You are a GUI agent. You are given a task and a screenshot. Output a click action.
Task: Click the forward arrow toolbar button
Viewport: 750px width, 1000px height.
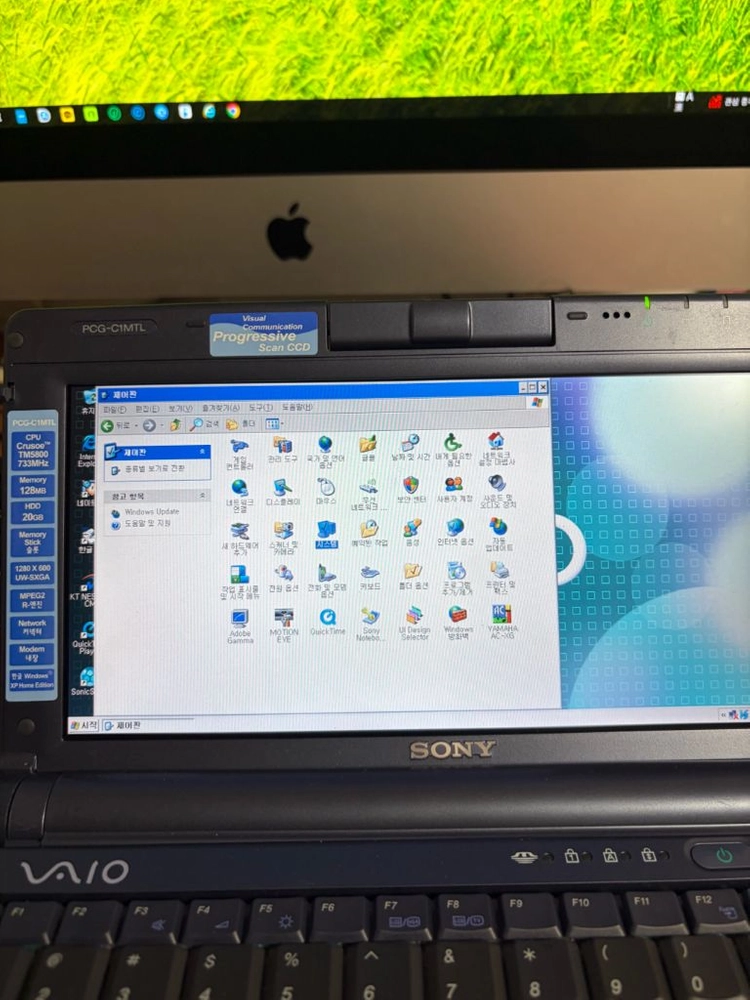(149, 425)
